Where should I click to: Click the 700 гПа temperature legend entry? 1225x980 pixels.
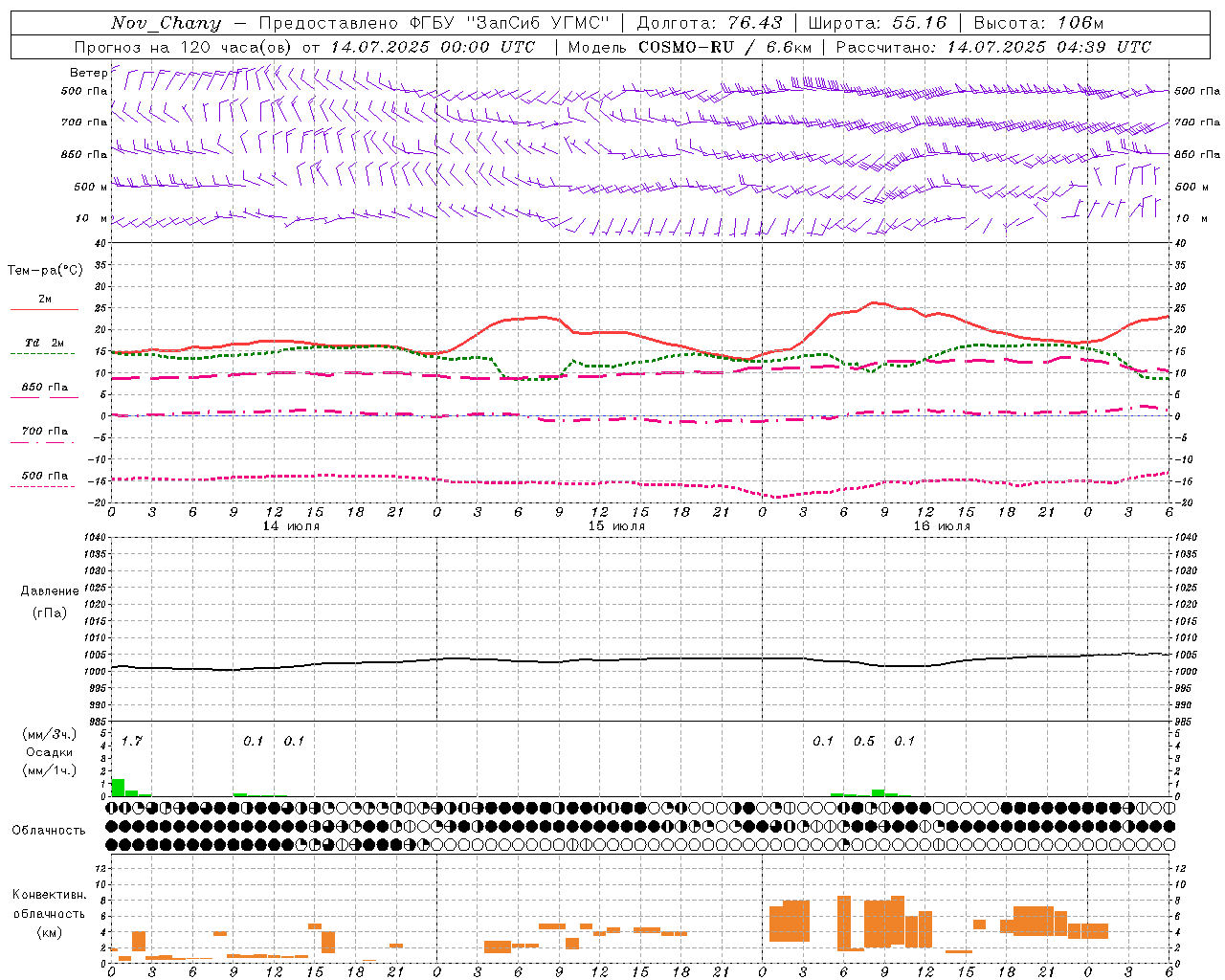click(45, 431)
